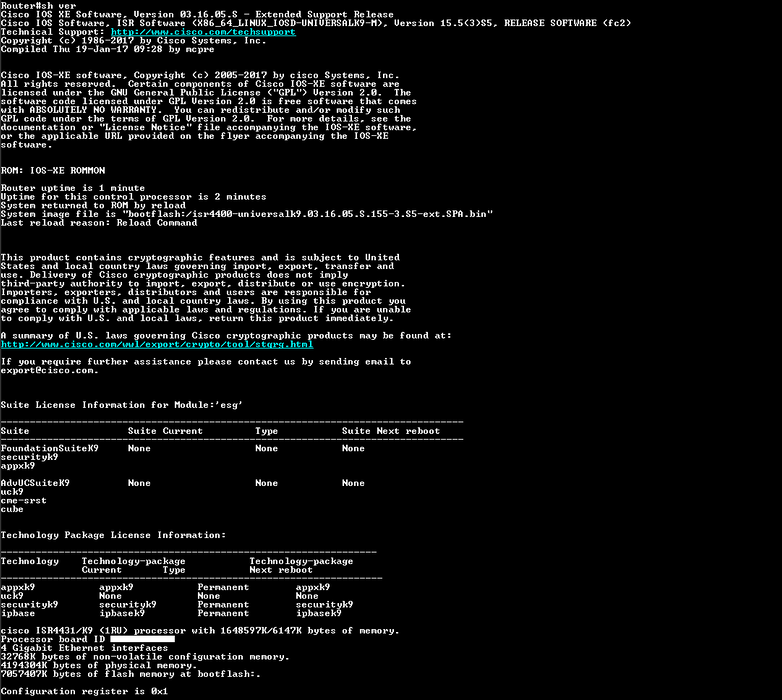
Task: Click 'Suite License Information for Module' heading
Action: (122, 405)
